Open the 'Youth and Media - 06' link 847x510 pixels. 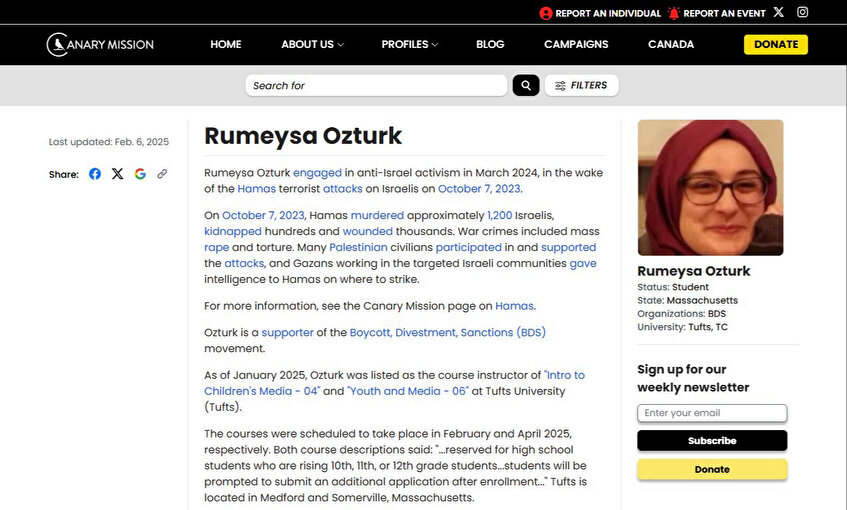[408, 391]
